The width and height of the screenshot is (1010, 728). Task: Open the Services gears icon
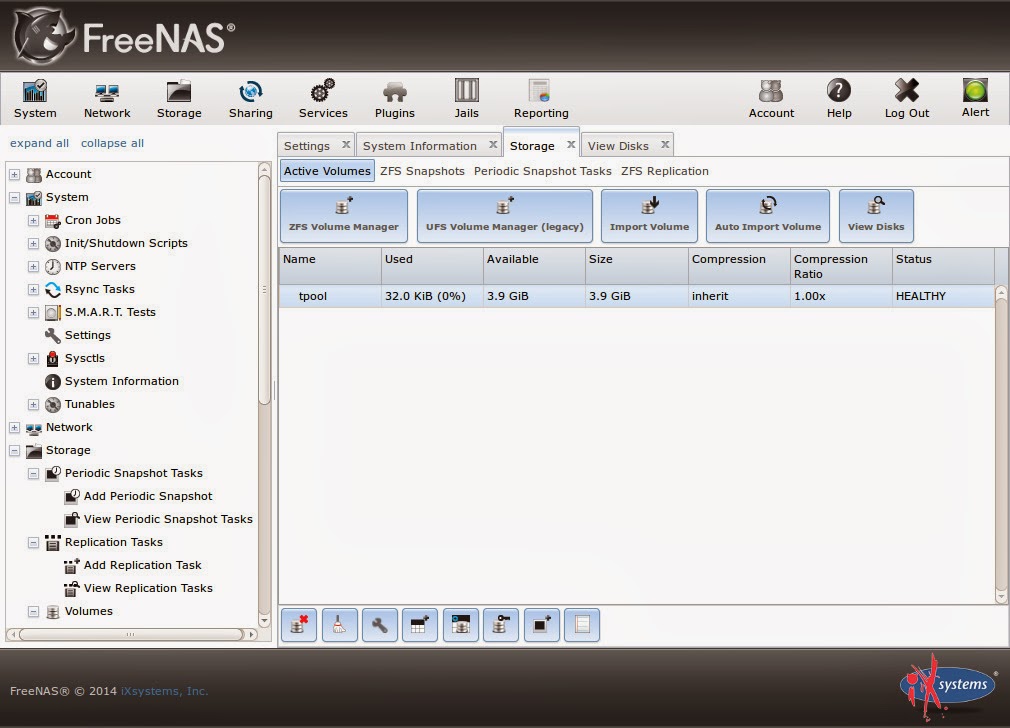pos(323,99)
